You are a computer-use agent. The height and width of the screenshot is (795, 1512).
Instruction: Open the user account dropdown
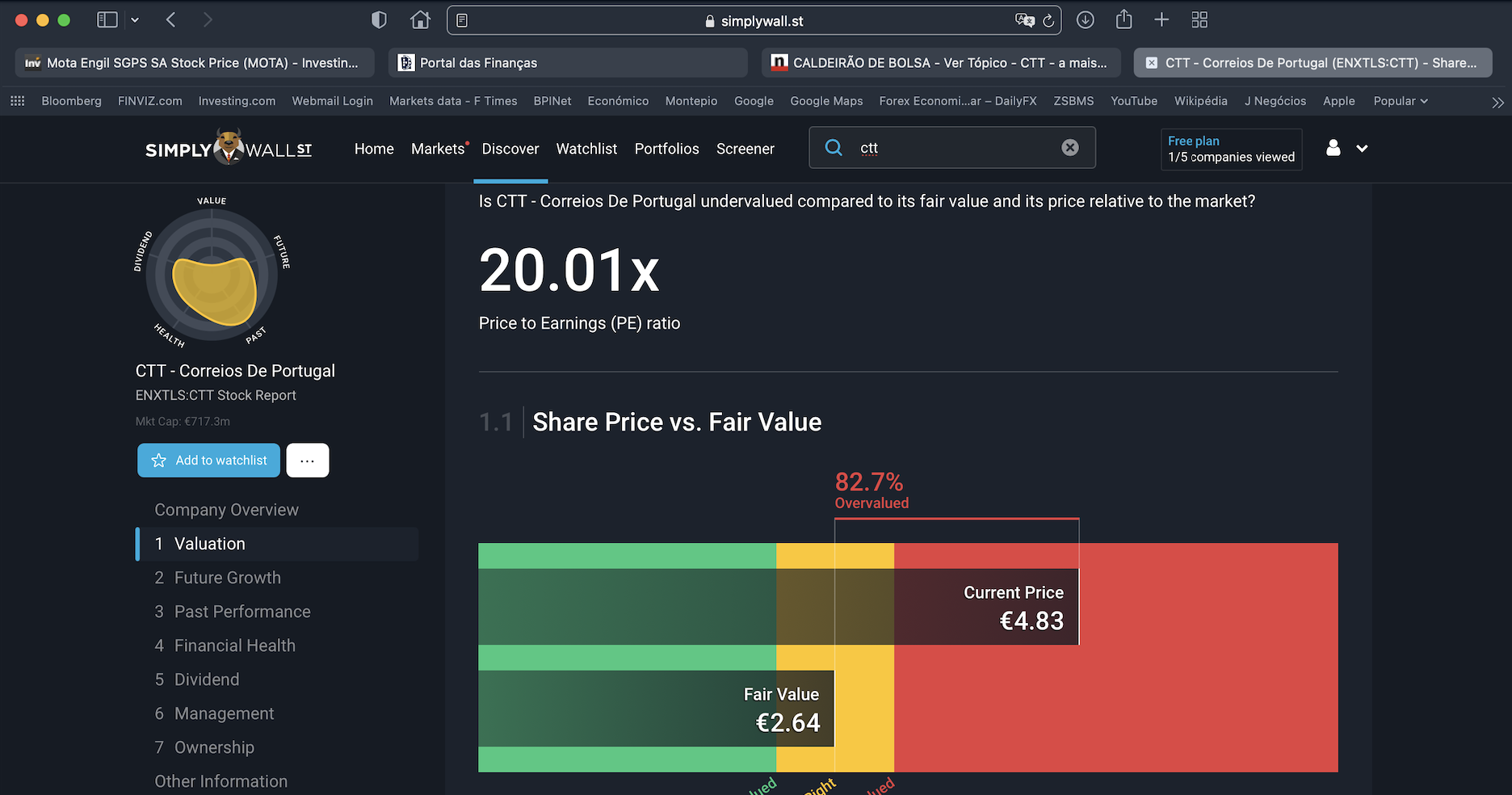(1346, 149)
